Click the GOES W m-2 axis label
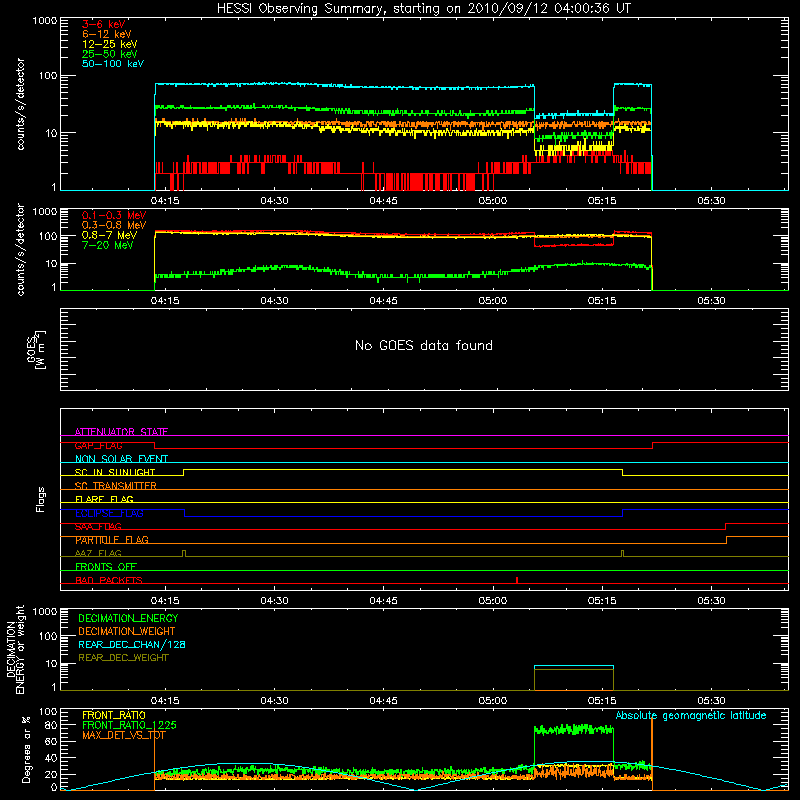This screenshot has width=800, height=800. [36, 349]
